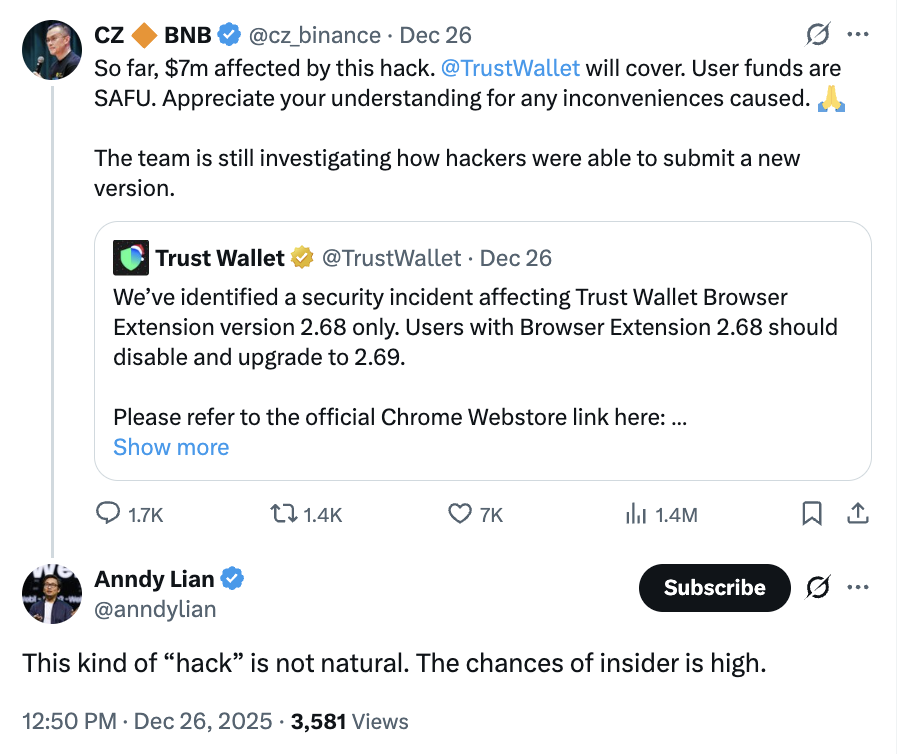This screenshot has width=900, height=754.
Task: Subscribe to Anndy Lian
Action: pos(714,588)
